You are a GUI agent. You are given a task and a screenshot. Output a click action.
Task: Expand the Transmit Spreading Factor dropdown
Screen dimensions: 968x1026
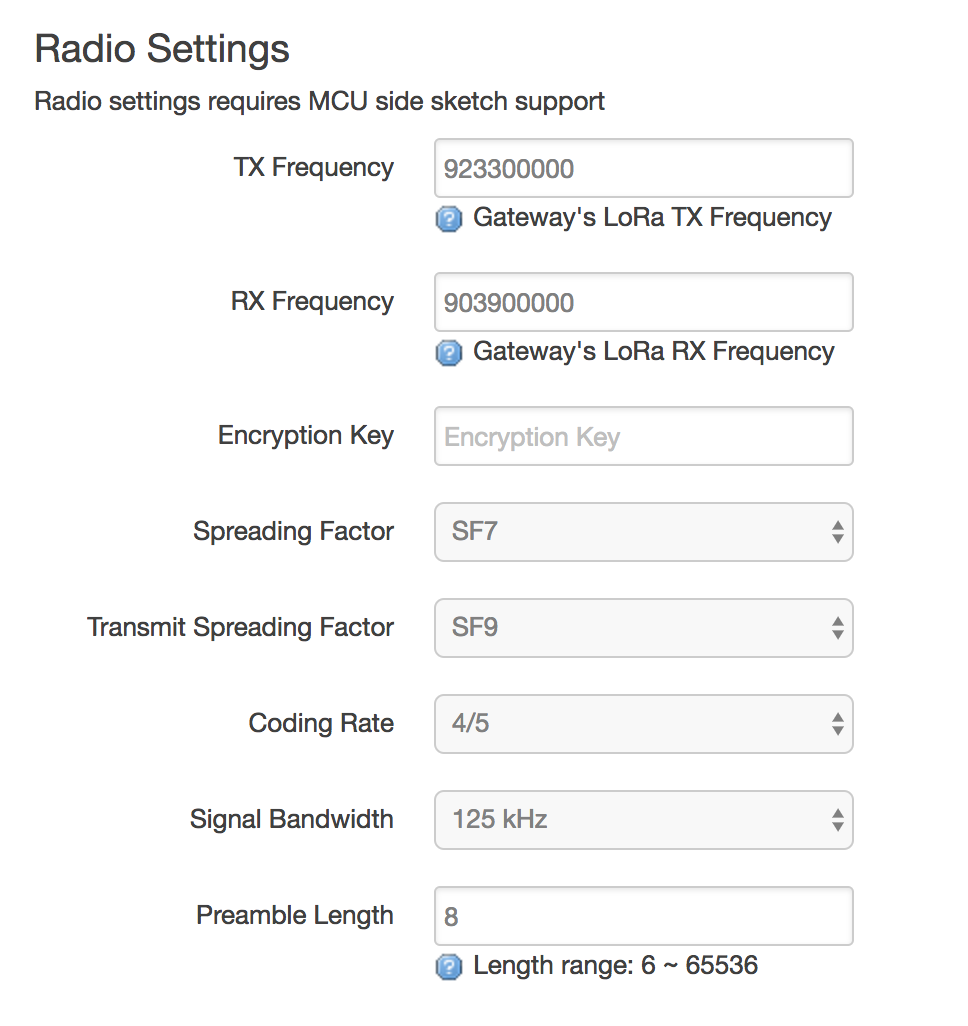643,628
